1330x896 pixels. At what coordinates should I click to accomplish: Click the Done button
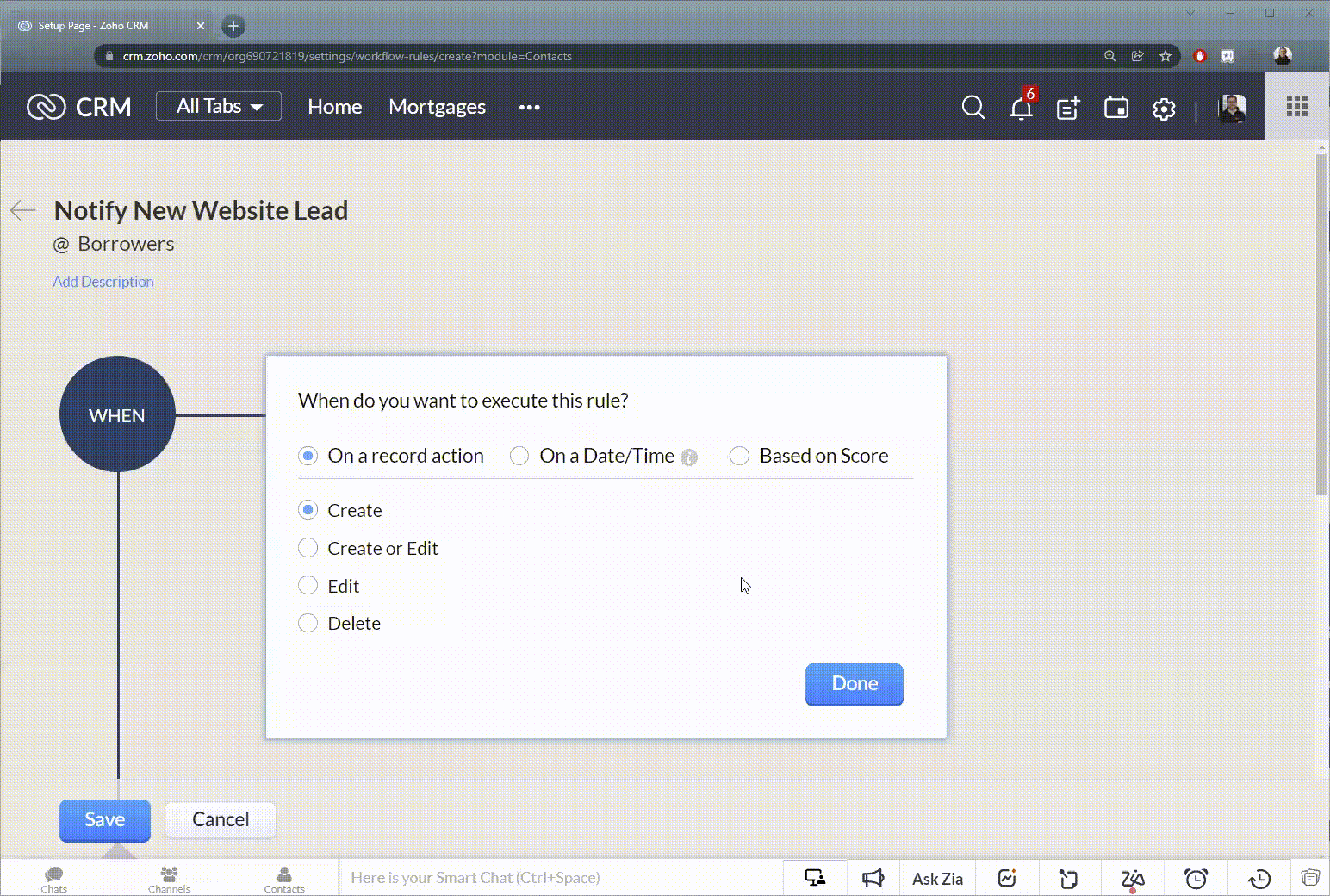pos(854,684)
